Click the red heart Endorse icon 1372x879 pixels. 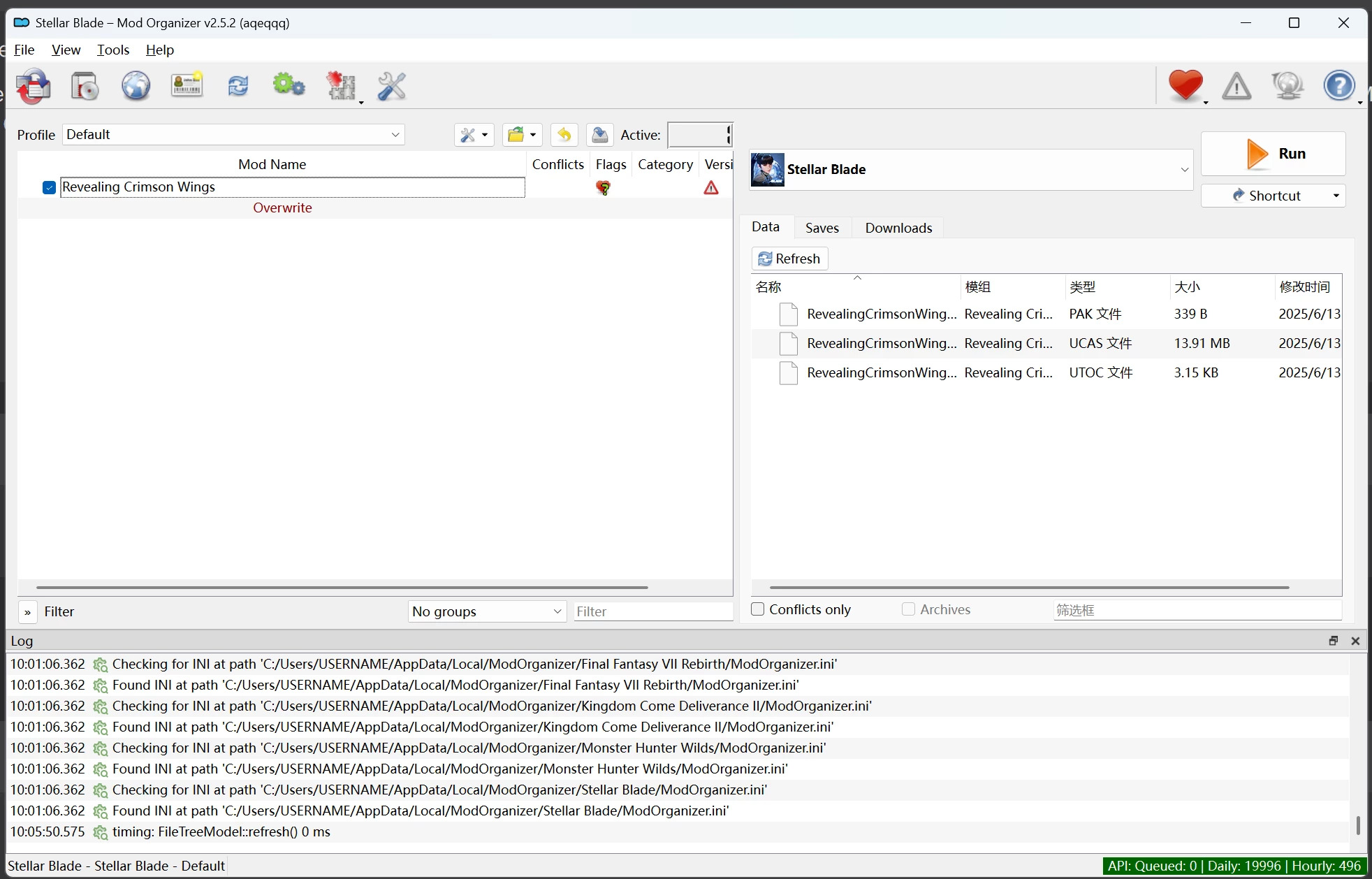1185,86
